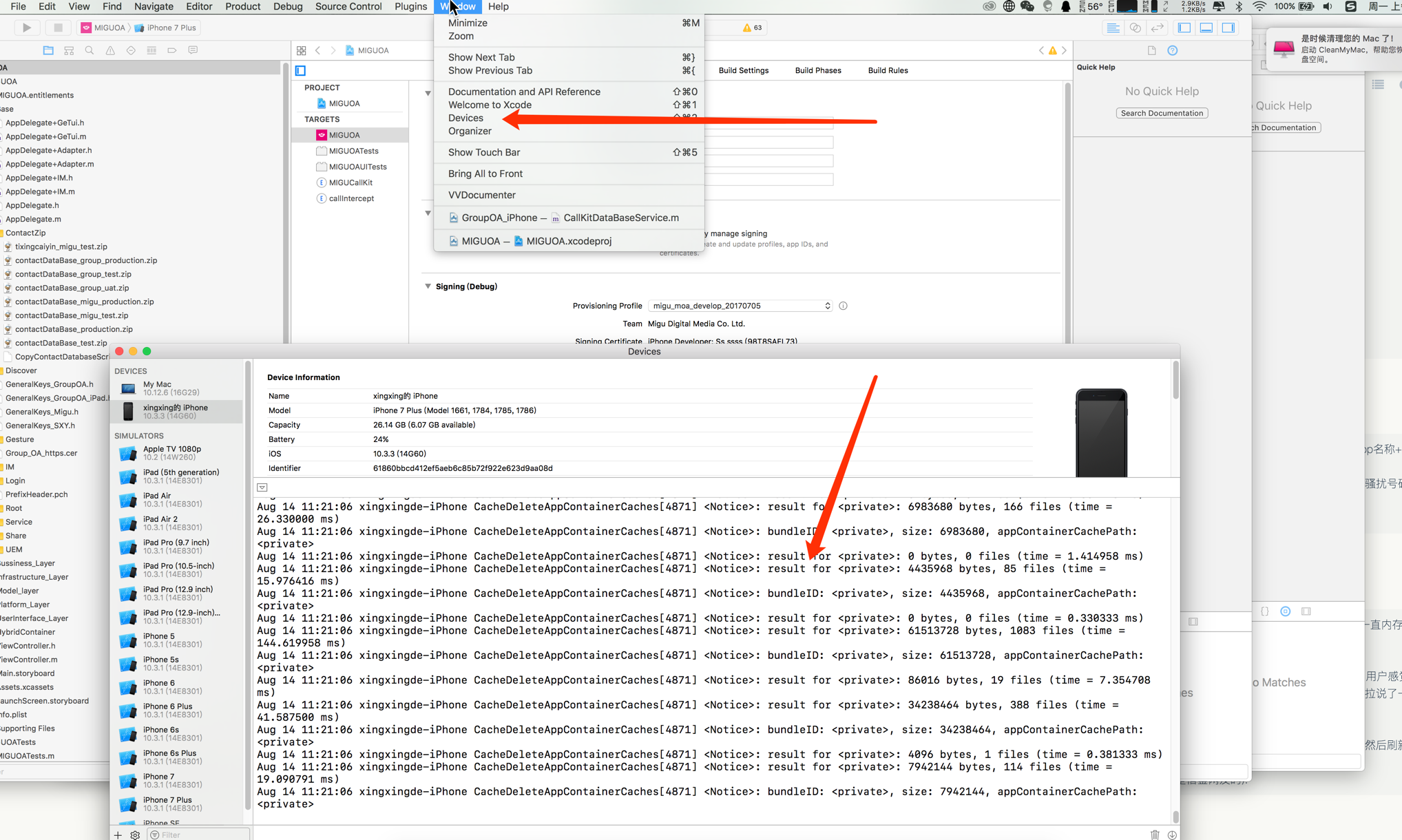Select the MIGUCallKit target

(350, 182)
